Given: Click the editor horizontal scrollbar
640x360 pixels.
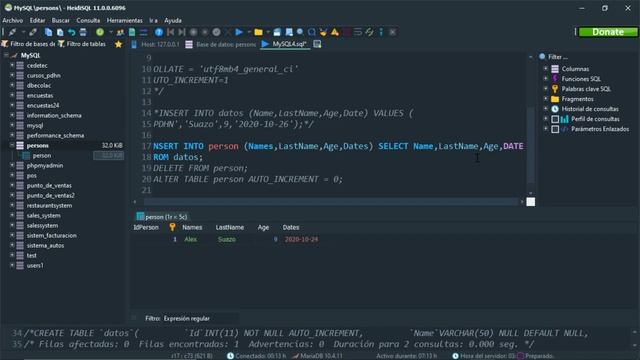Looking at the screenshot, I should click(x=331, y=202).
